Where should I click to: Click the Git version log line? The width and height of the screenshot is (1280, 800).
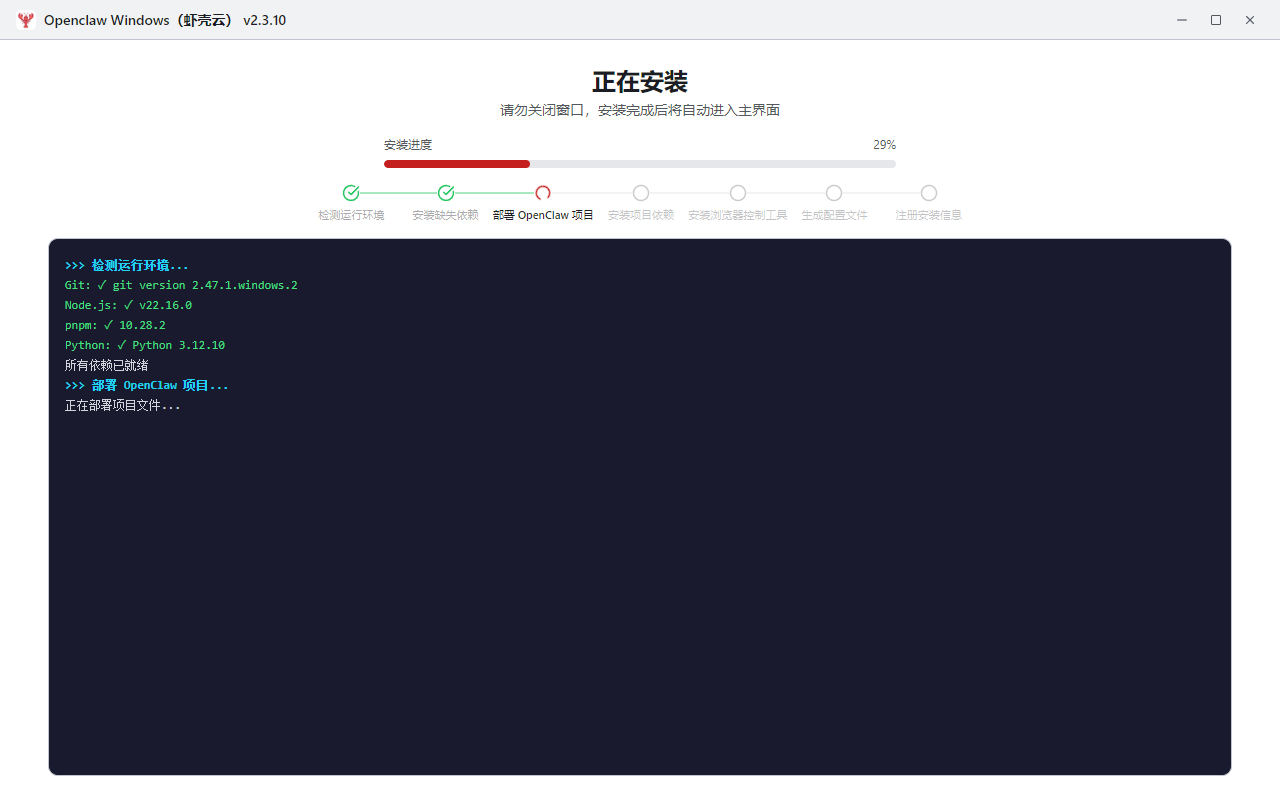click(181, 285)
